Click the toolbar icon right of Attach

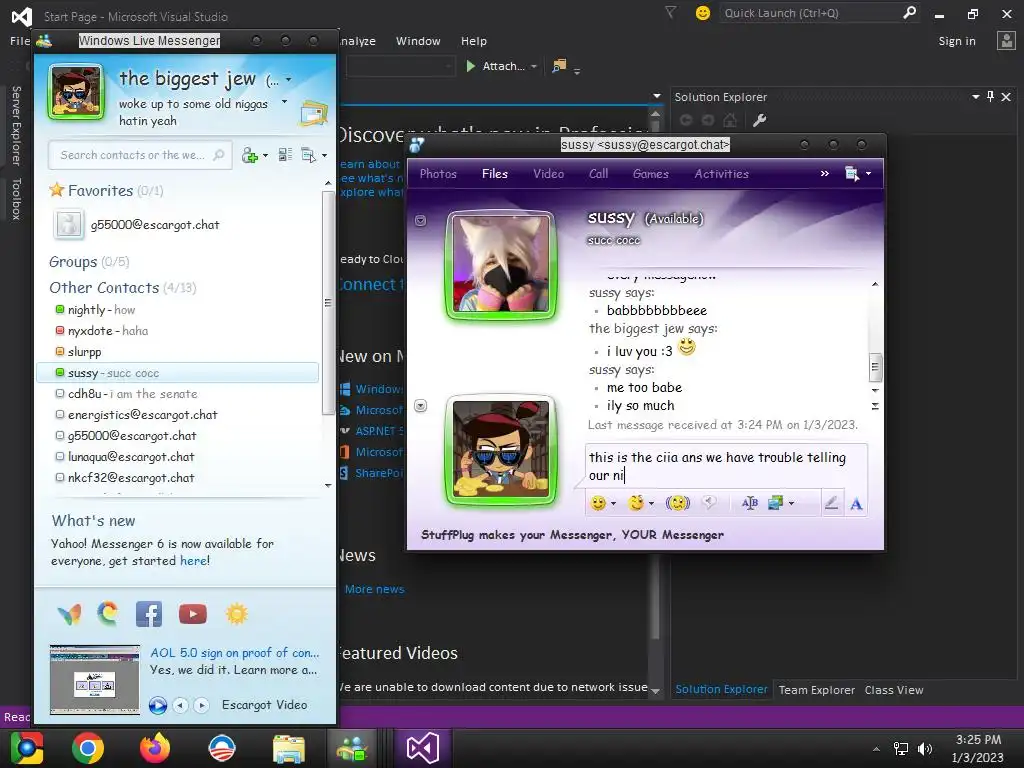point(559,66)
